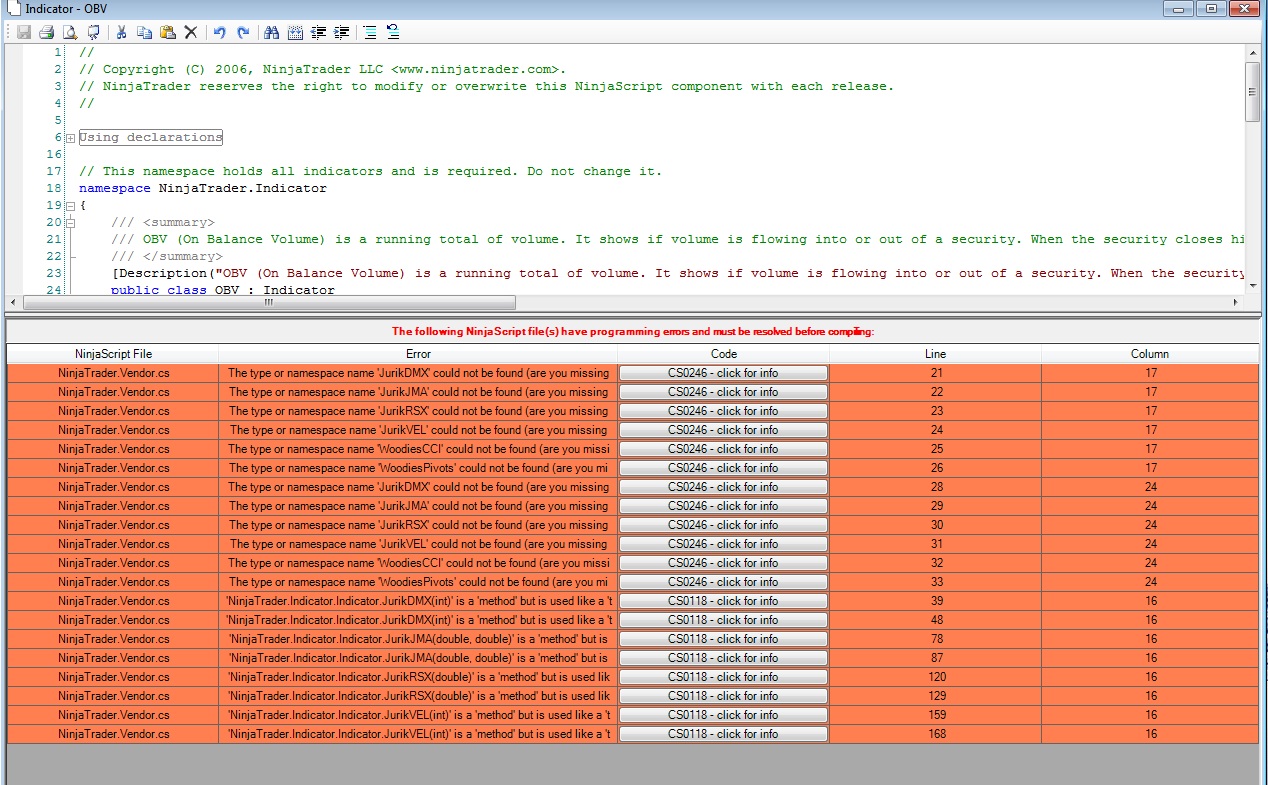The width and height of the screenshot is (1268, 785).
Task: Click the Paste clipboard icon
Action: (167, 32)
